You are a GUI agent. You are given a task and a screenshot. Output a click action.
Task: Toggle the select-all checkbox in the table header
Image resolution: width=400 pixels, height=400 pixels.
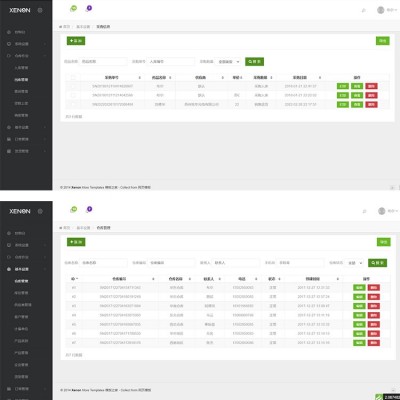point(73,78)
